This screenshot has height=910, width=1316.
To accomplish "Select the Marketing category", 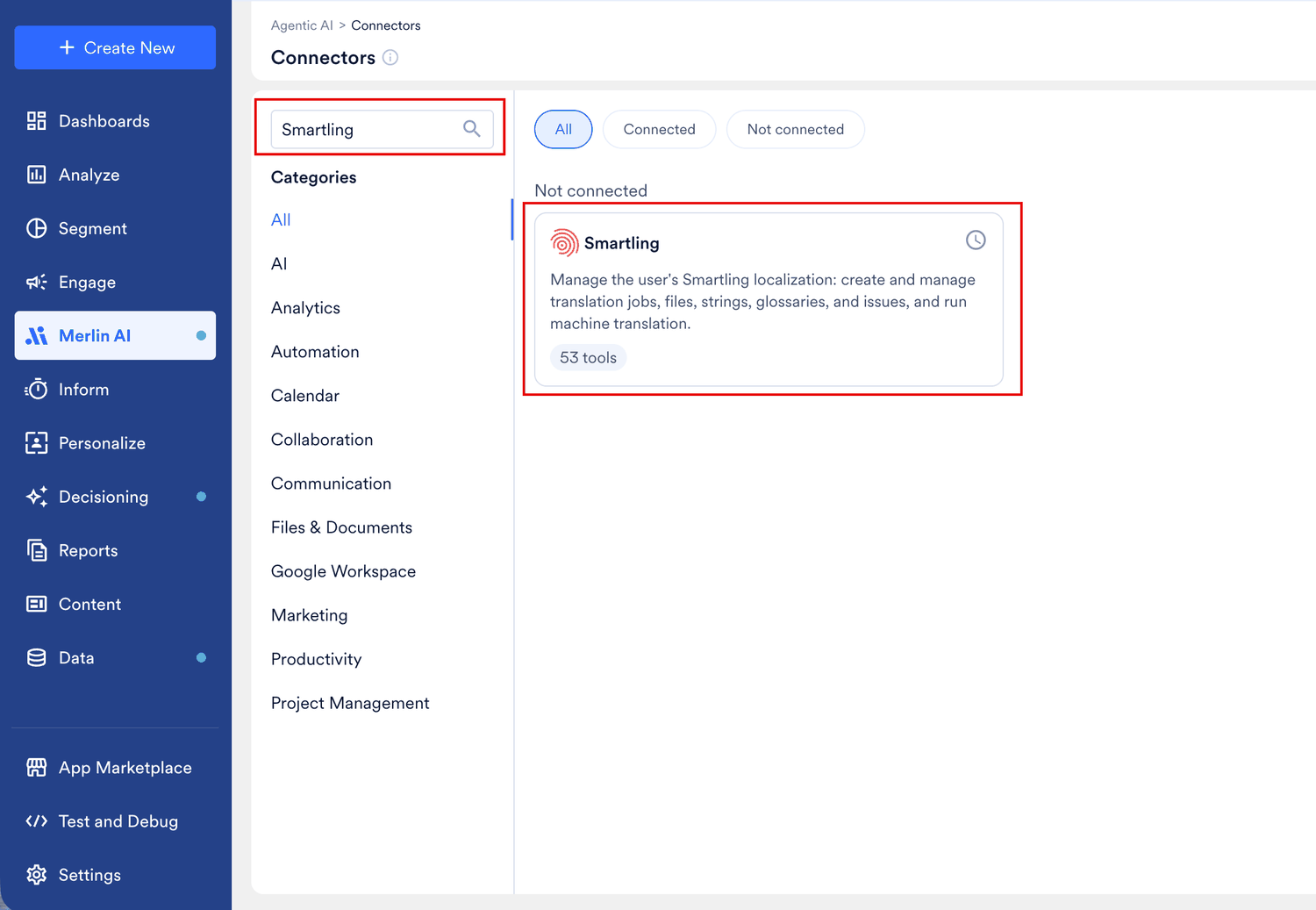I will pyautogui.click(x=309, y=615).
